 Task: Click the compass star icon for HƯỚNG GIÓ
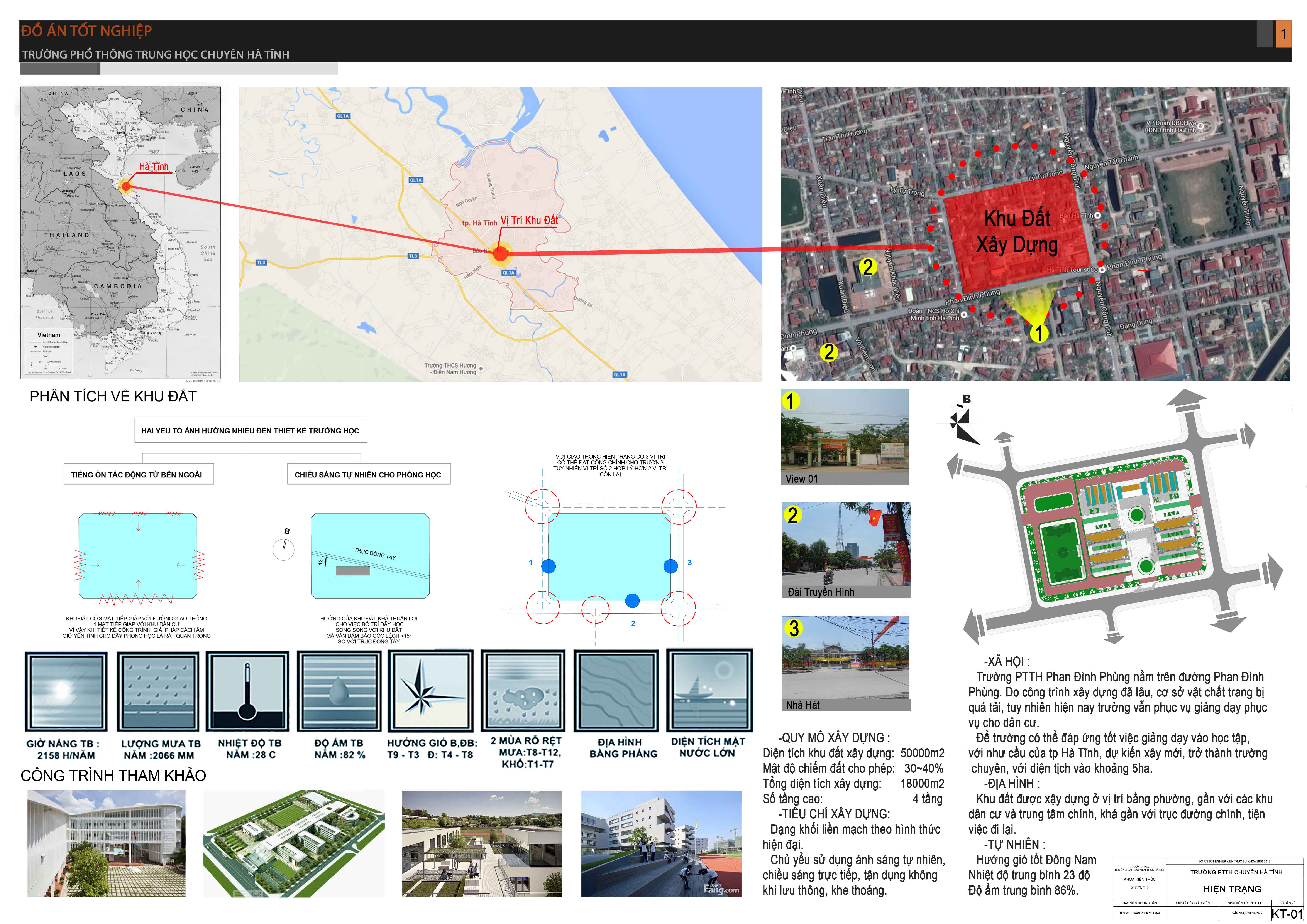[430, 691]
